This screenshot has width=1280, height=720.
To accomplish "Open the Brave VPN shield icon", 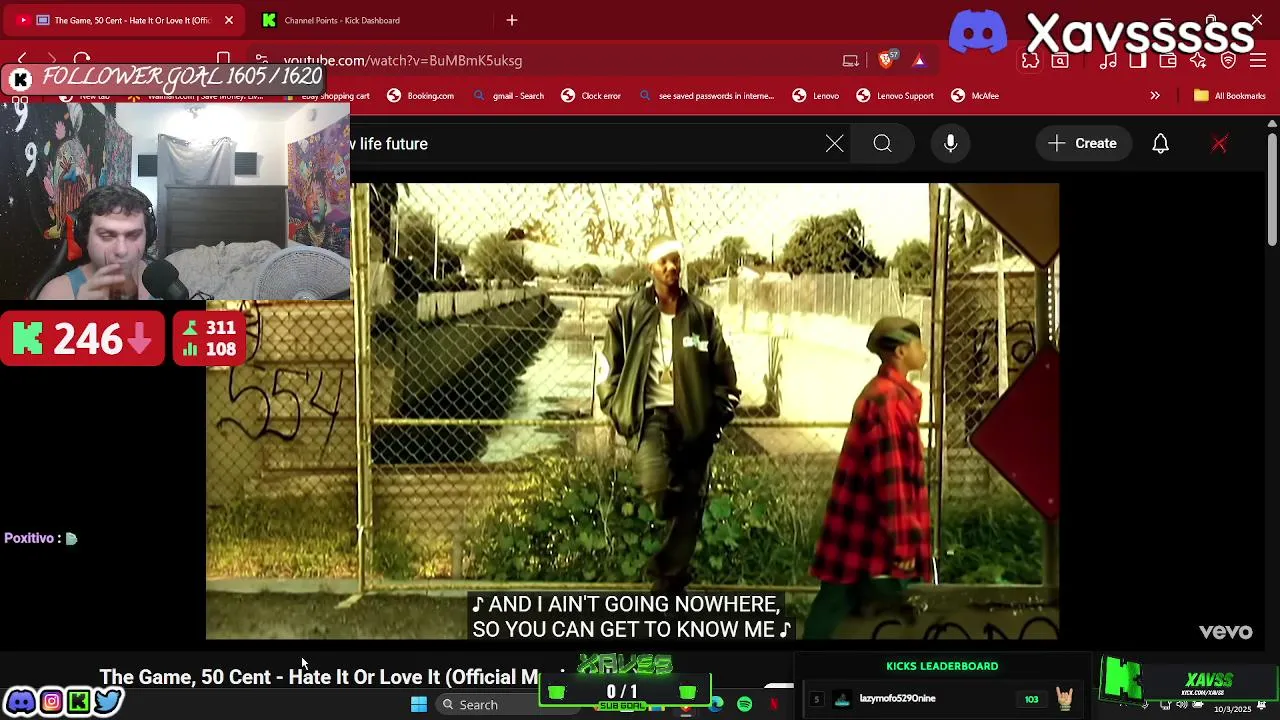I will click(1229, 61).
